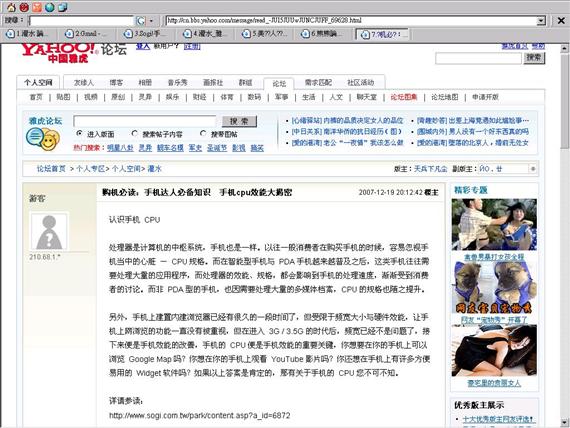The image size is (570, 428).
Task: Click the 注册 register link
Action: point(192,46)
